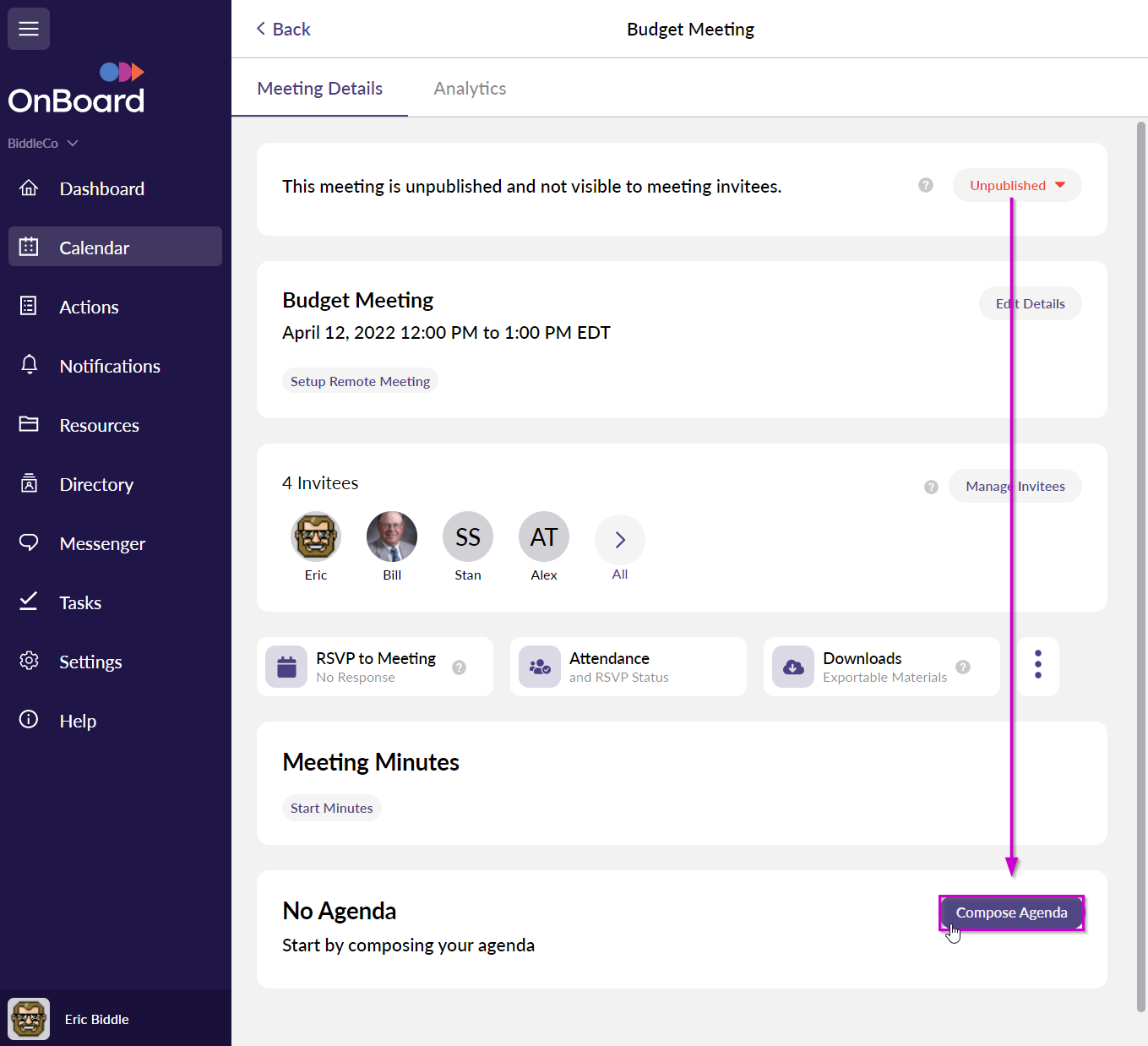
Task: Select the Meeting Details tab
Action: pyautogui.click(x=319, y=88)
